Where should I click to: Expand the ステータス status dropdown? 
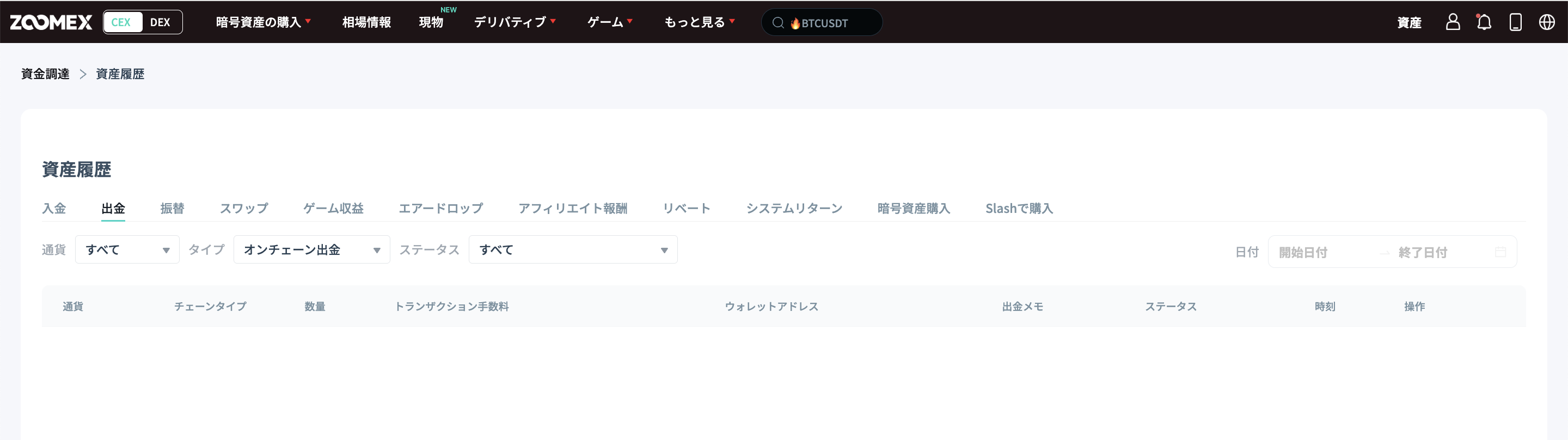click(x=573, y=249)
